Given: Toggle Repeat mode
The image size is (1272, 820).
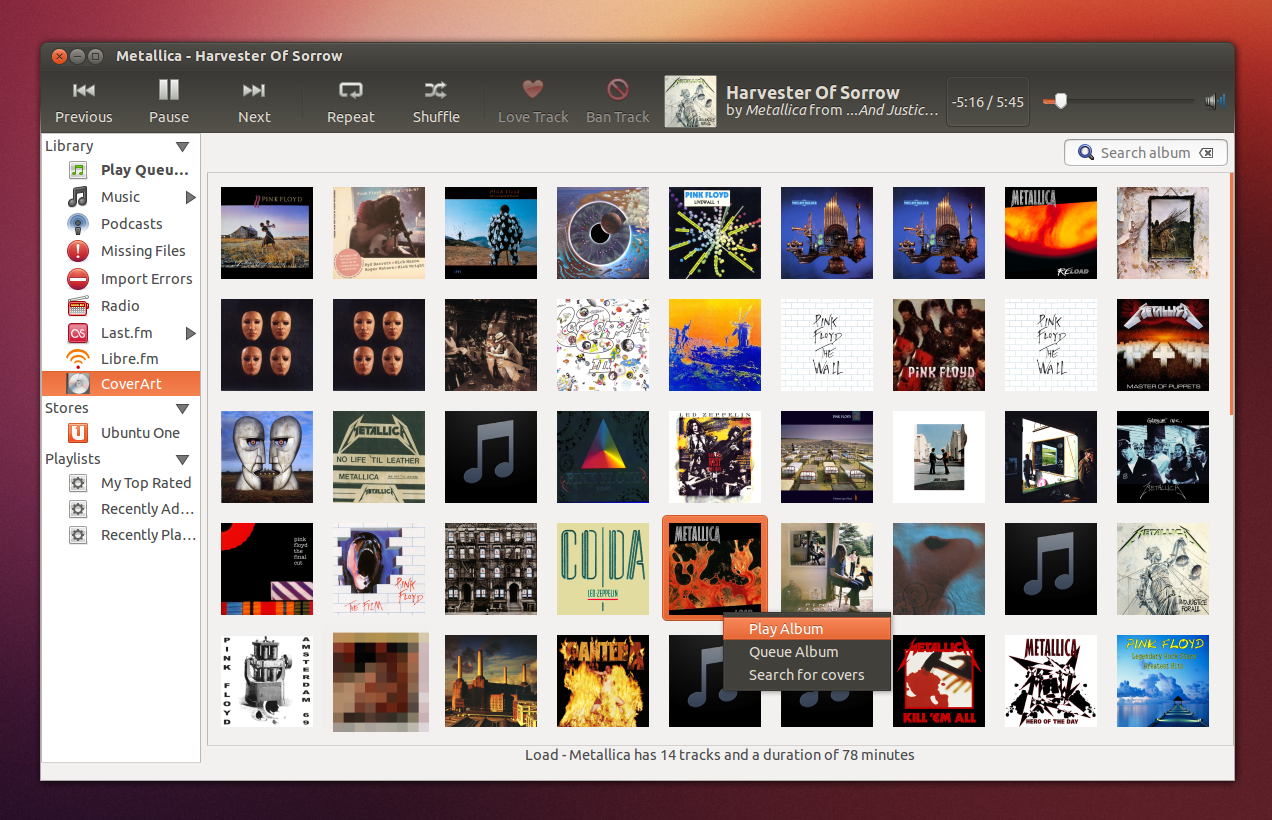Looking at the screenshot, I should point(350,102).
